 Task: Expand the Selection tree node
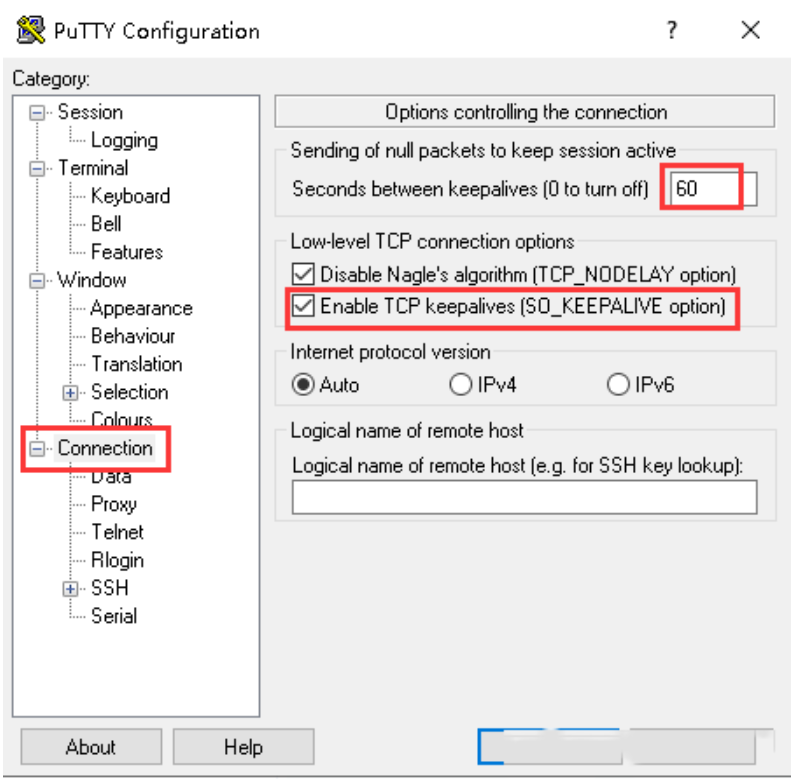point(71,393)
